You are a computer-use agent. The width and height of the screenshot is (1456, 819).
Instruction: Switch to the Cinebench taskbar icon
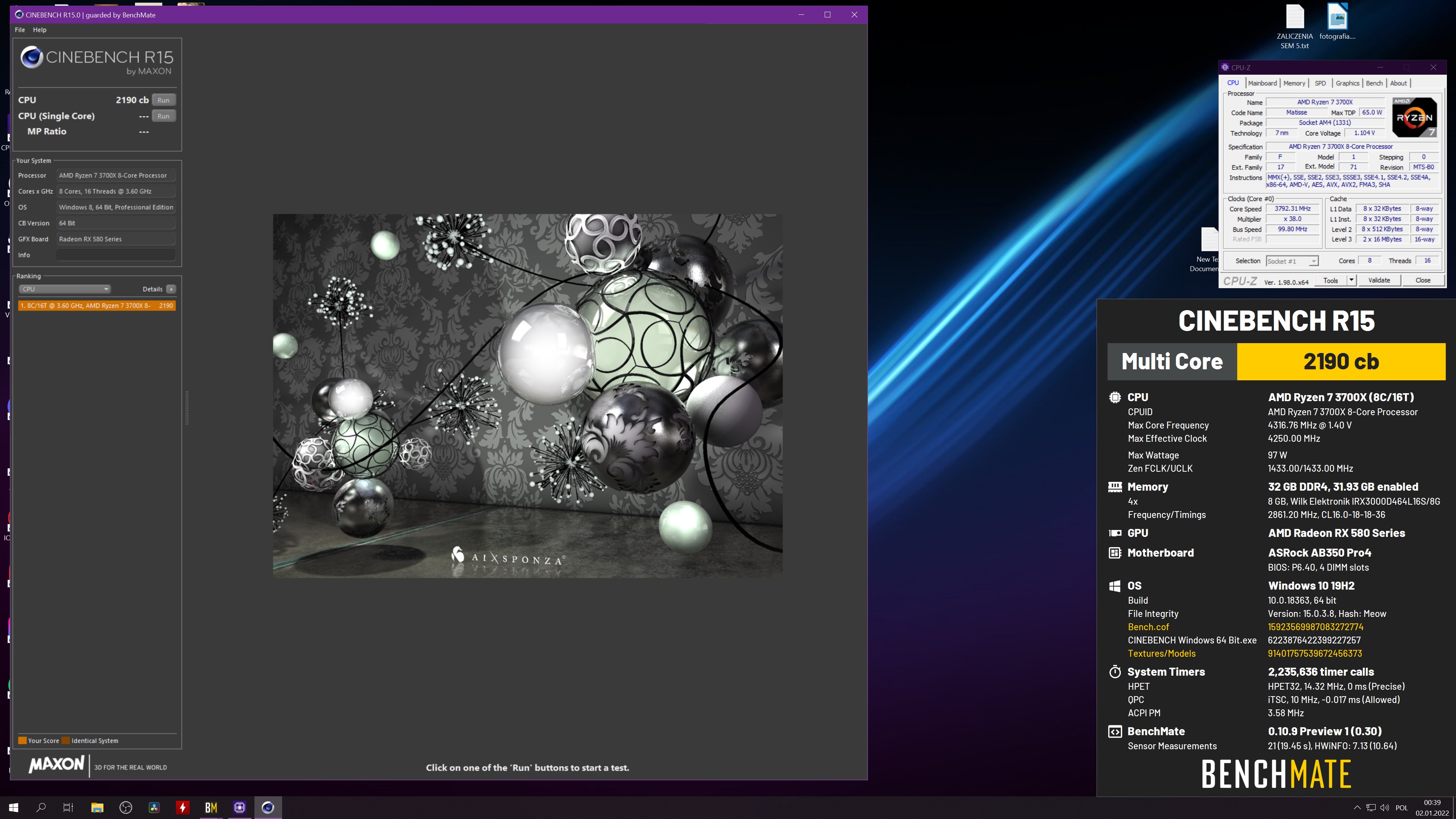pyautogui.click(x=268, y=808)
